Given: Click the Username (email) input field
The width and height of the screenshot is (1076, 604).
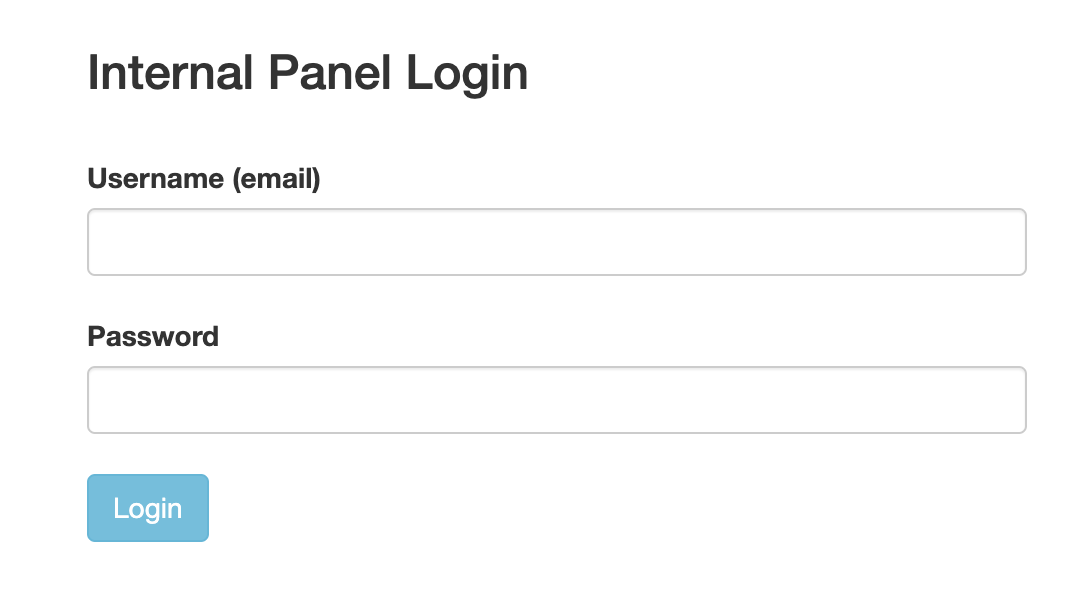Looking at the screenshot, I should click(x=557, y=242).
